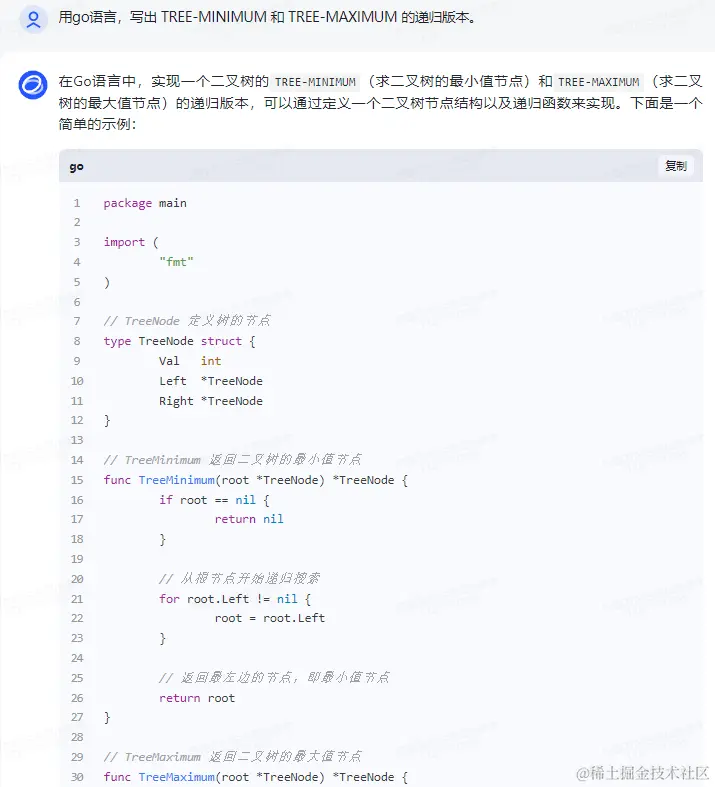
Task: Click the line 'return root'
Action: (197, 698)
